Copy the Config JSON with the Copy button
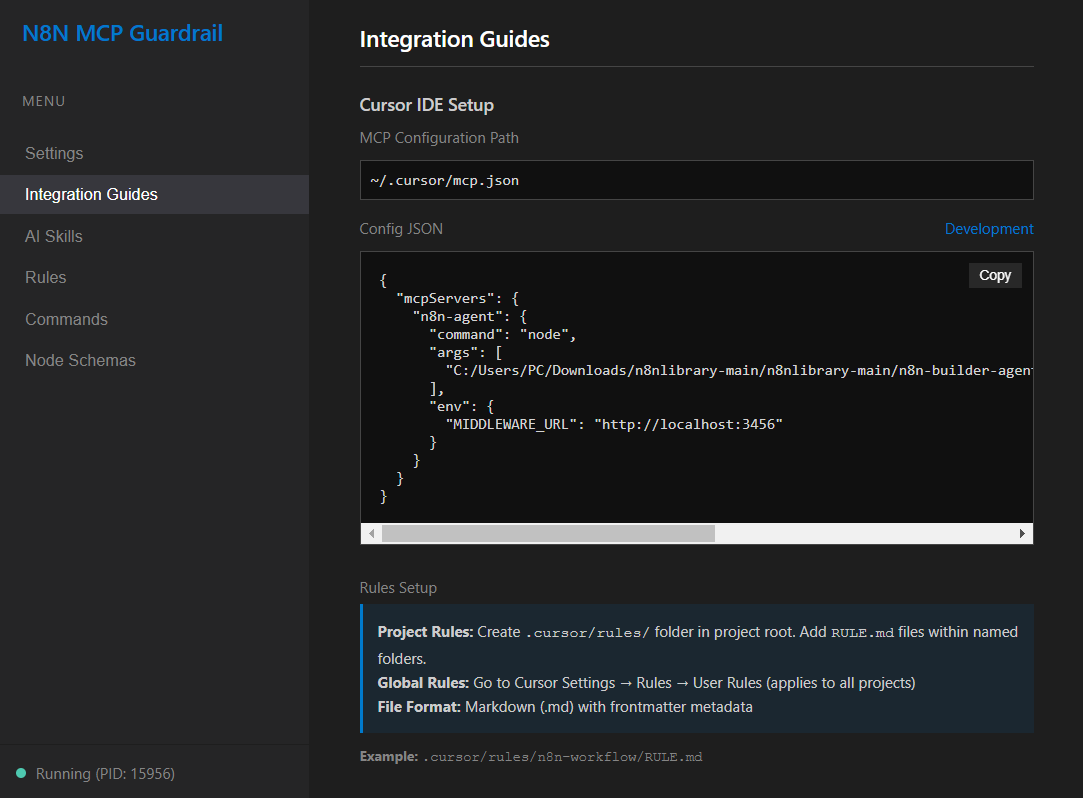The width and height of the screenshot is (1083, 798). (x=995, y=274)
